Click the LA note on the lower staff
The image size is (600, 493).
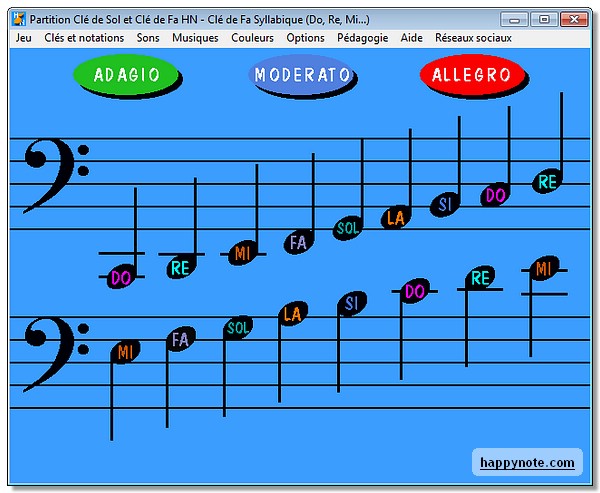[293, 314]
